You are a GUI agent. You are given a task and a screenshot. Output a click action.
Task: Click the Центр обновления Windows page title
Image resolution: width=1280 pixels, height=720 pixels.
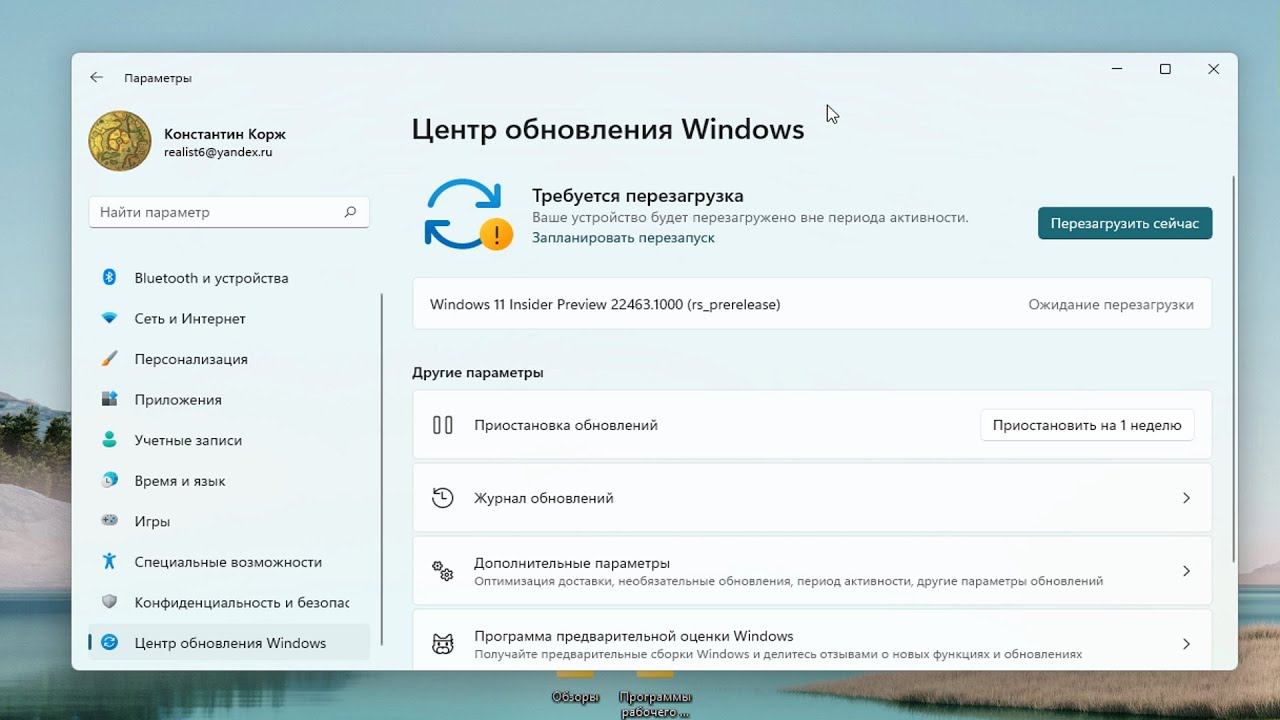(x=608, y=129)
